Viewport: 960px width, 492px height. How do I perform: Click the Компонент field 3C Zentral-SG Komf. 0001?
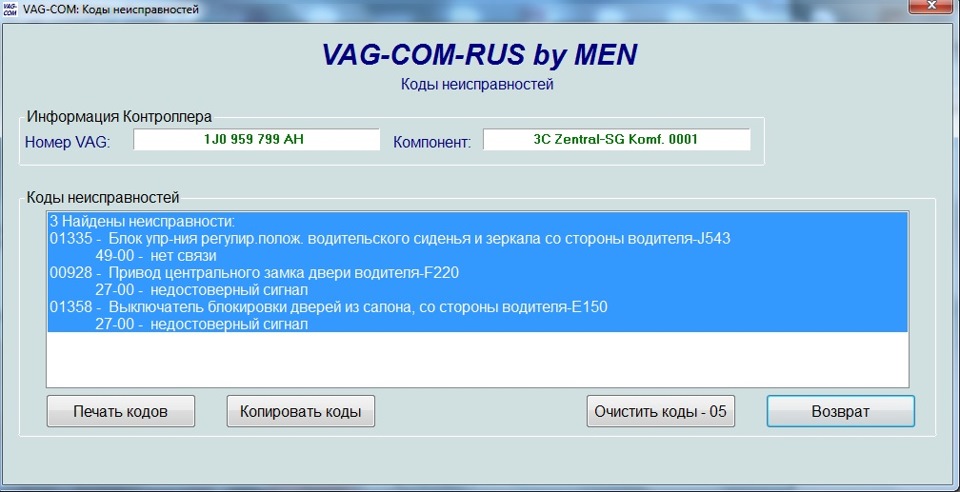point(617,140)
